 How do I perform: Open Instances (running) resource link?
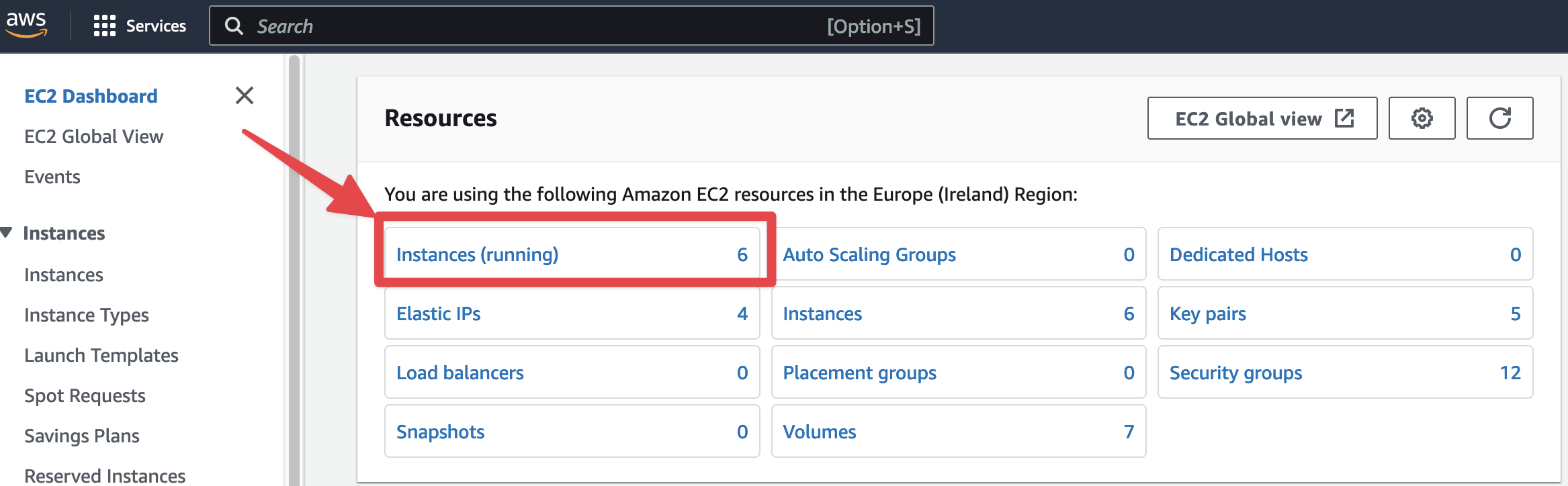pyautogui.click(x=478, y=254)
